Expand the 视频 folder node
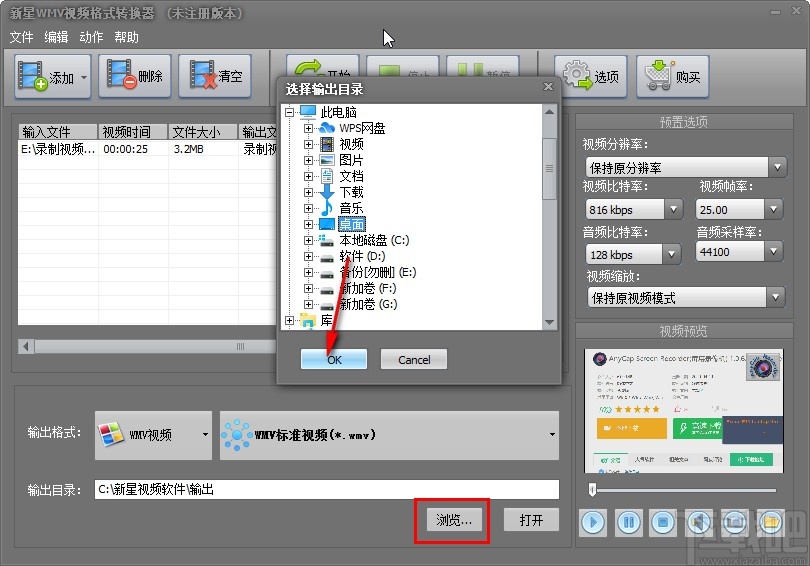Image resolution: width=810 pixels, height=566 pixels. [x=308, y=144]
